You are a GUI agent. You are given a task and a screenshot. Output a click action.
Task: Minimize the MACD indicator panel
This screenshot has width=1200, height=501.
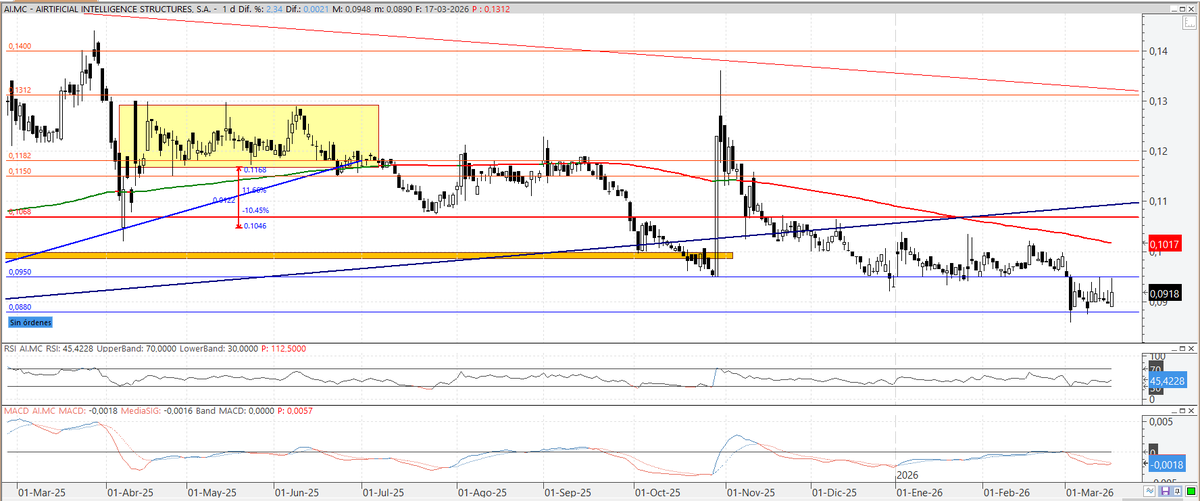[x=1173, y=411]
